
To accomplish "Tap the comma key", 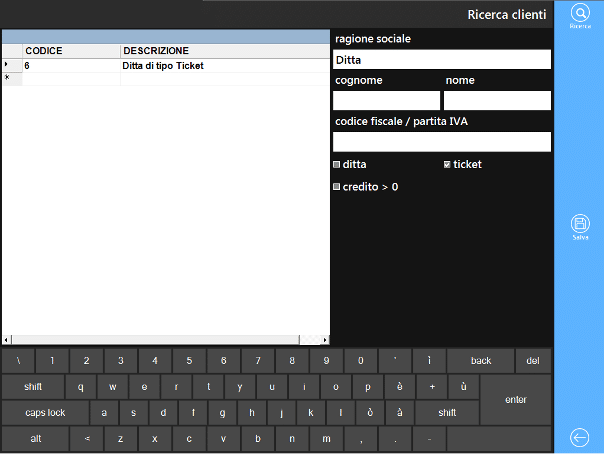I will point(361,439).
